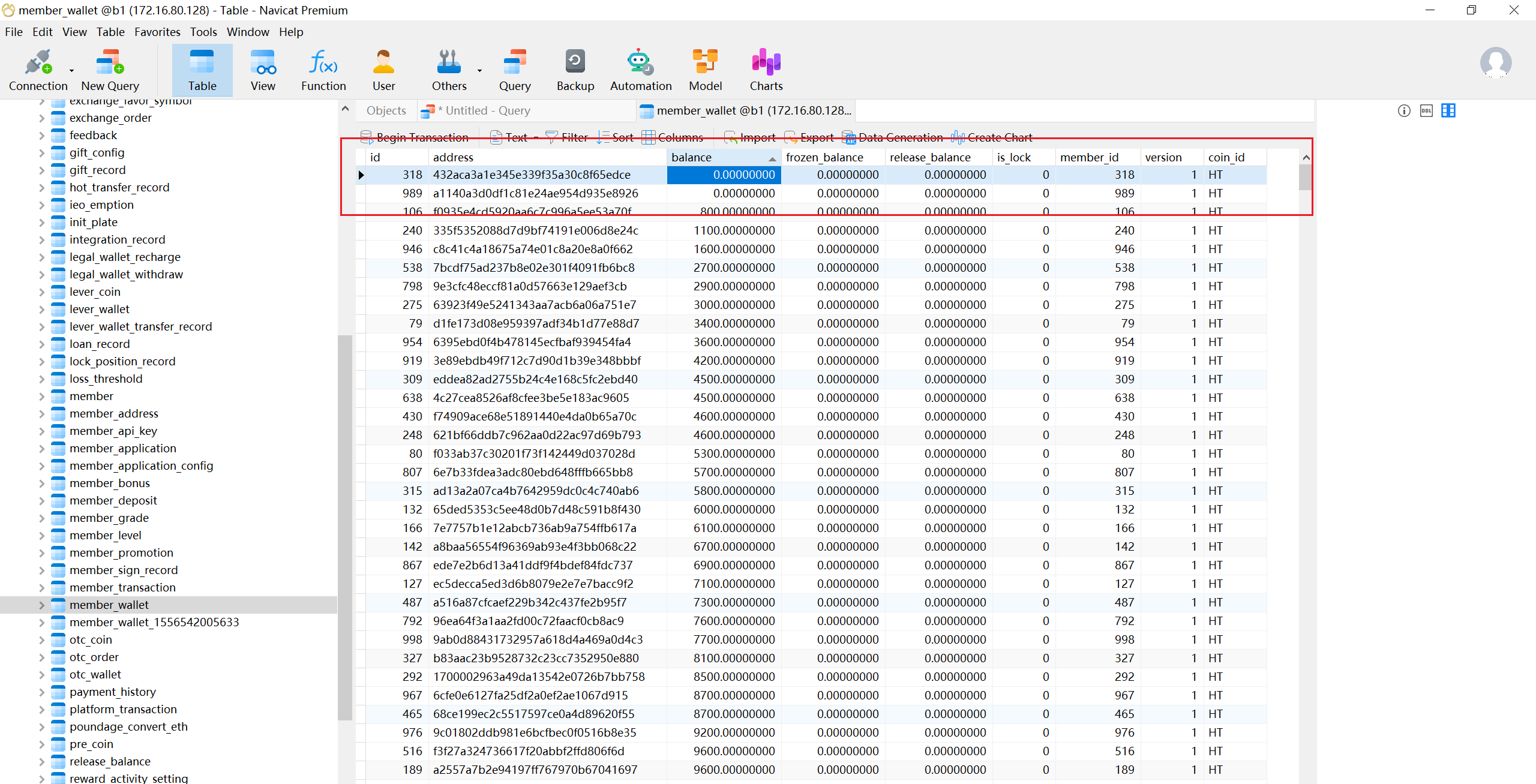Screen dimensions: 1536x784
Task: Select the Table toolbar icon
Action: [x=202, y=70]
